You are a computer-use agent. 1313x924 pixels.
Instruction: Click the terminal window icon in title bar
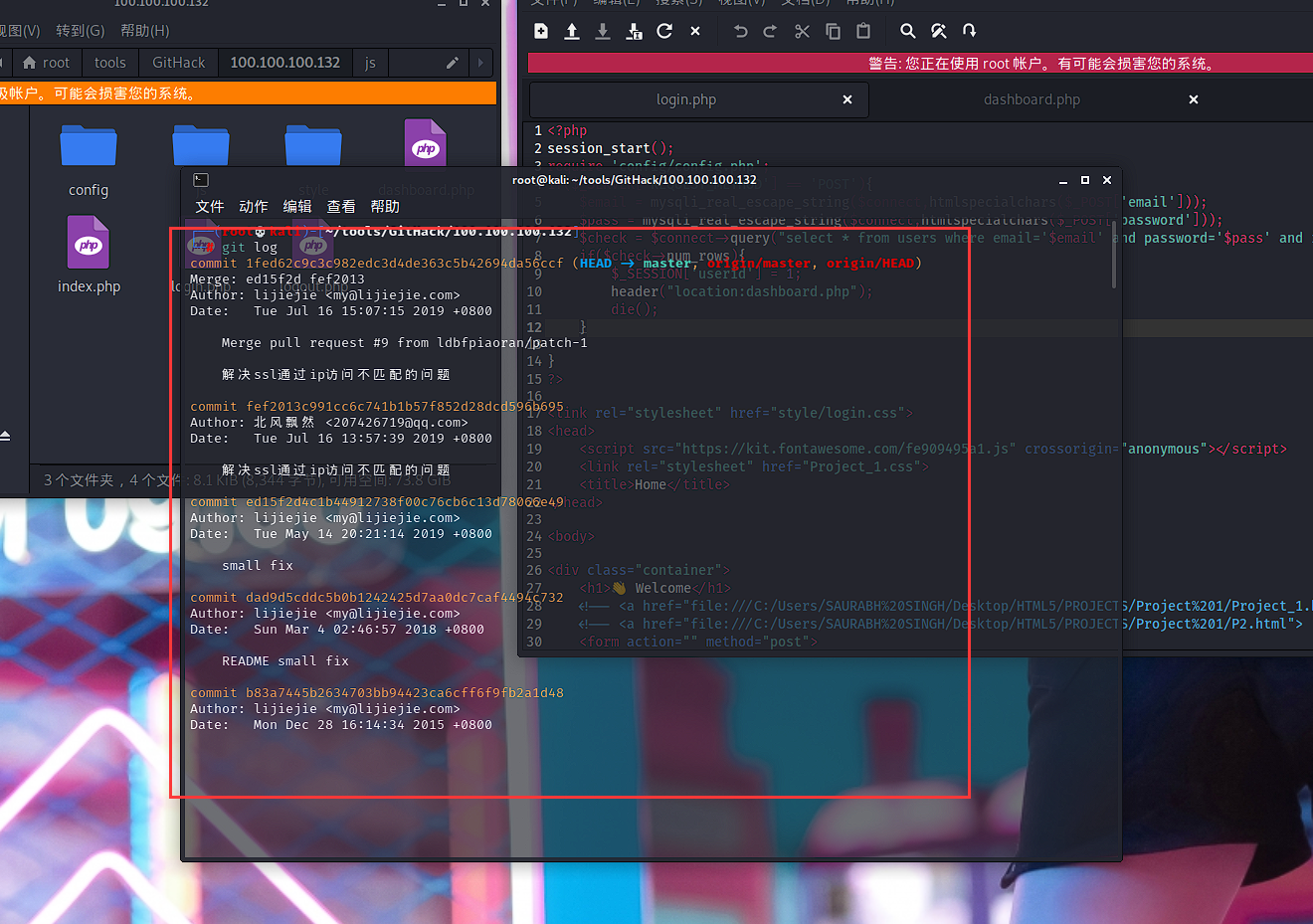pos(201,180)
